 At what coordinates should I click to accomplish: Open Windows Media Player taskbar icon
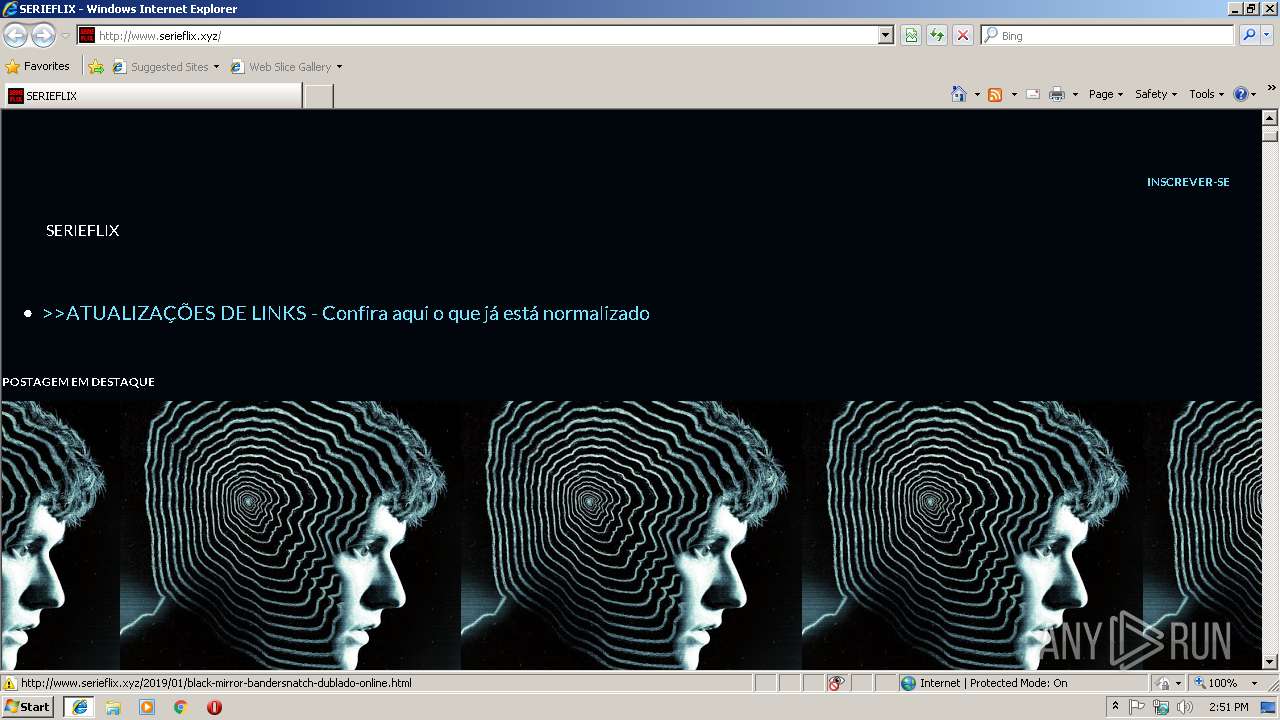(147, 707)
